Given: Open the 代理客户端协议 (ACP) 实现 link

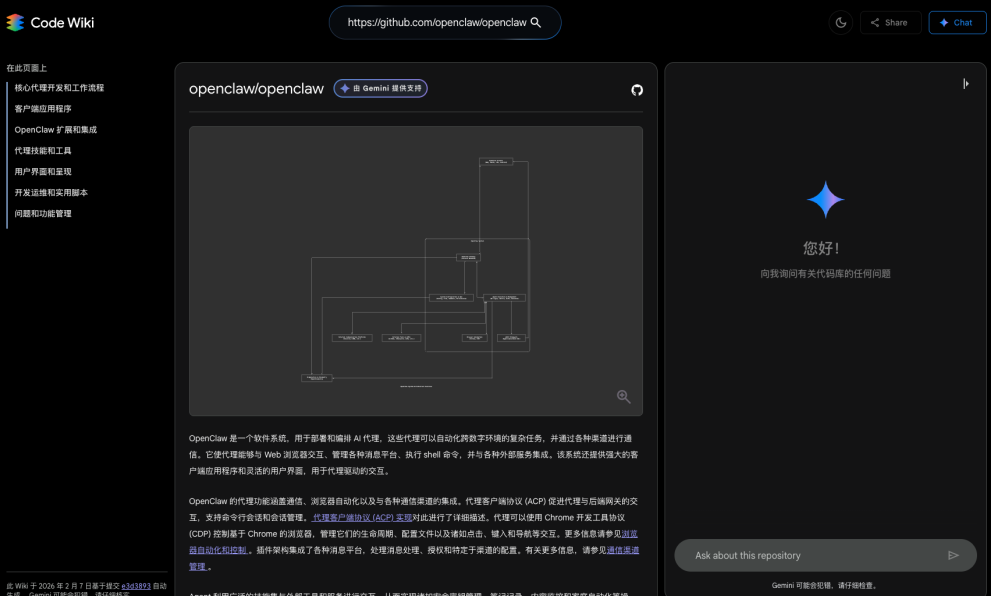Looking at the screenshot, I should coord(362,518).
